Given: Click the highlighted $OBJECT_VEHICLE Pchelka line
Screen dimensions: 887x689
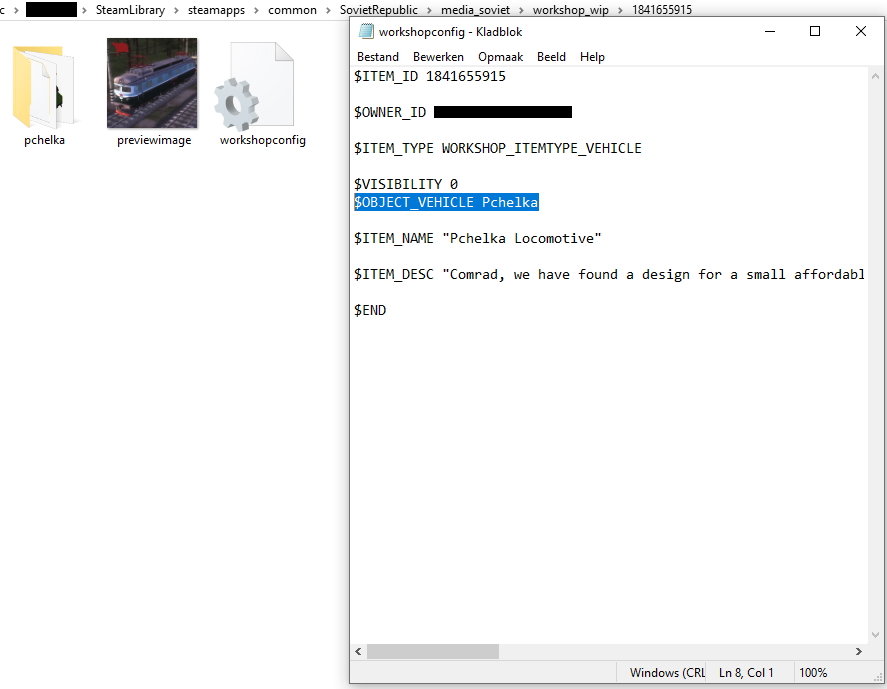Looking at the screenshot, I should tap(446, 203).
